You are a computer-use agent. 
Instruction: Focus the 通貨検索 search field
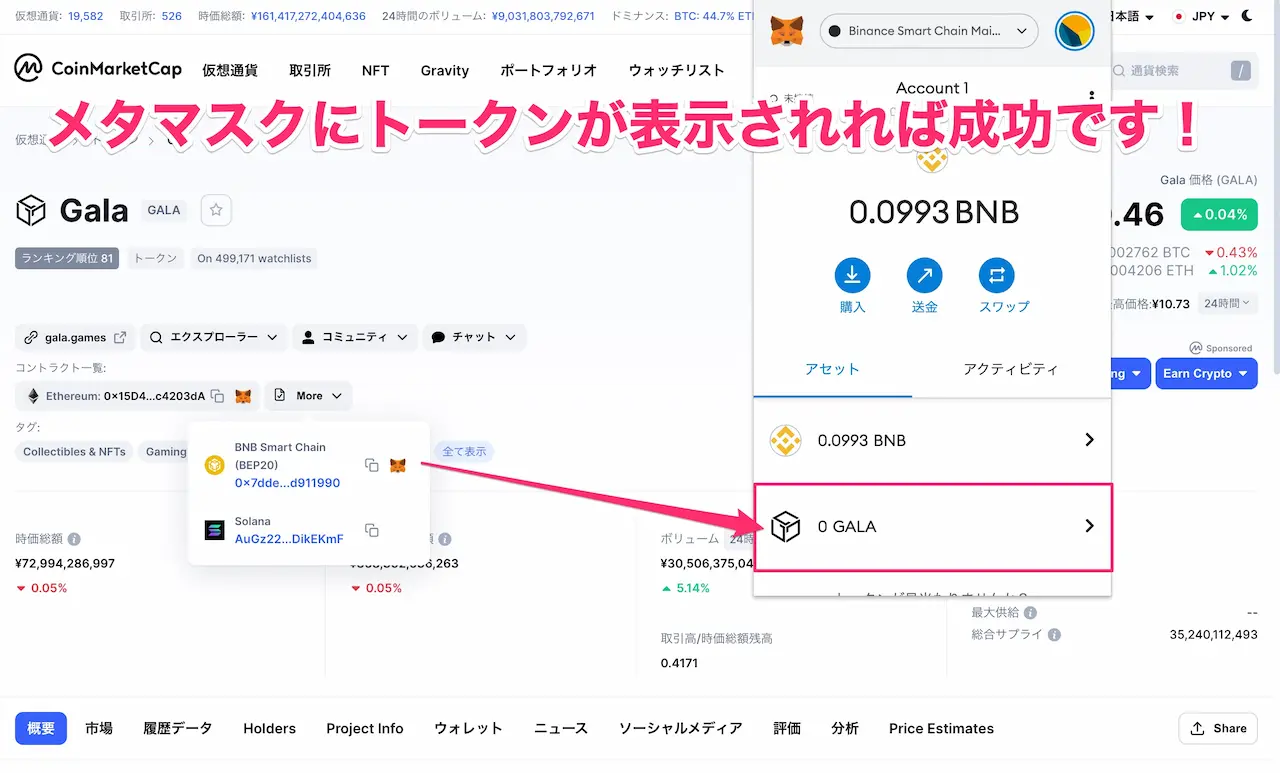(x=1181, y=71)
